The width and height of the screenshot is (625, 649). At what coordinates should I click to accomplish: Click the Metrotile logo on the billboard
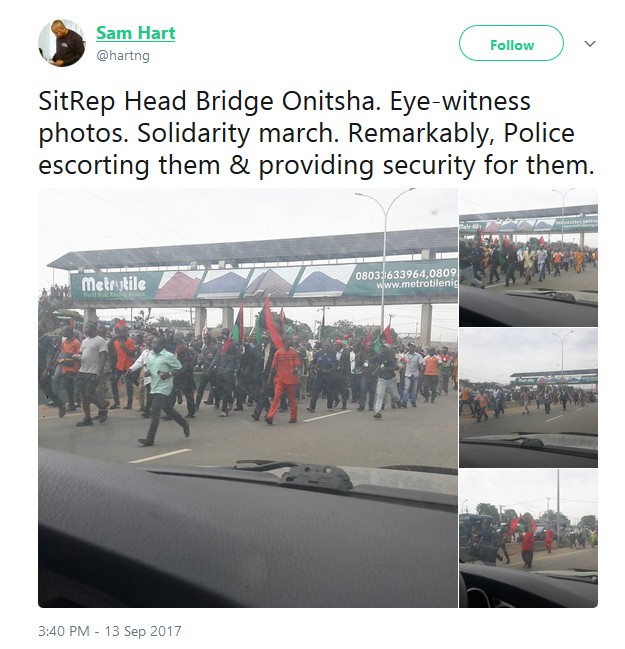click(x=105, y=286)
